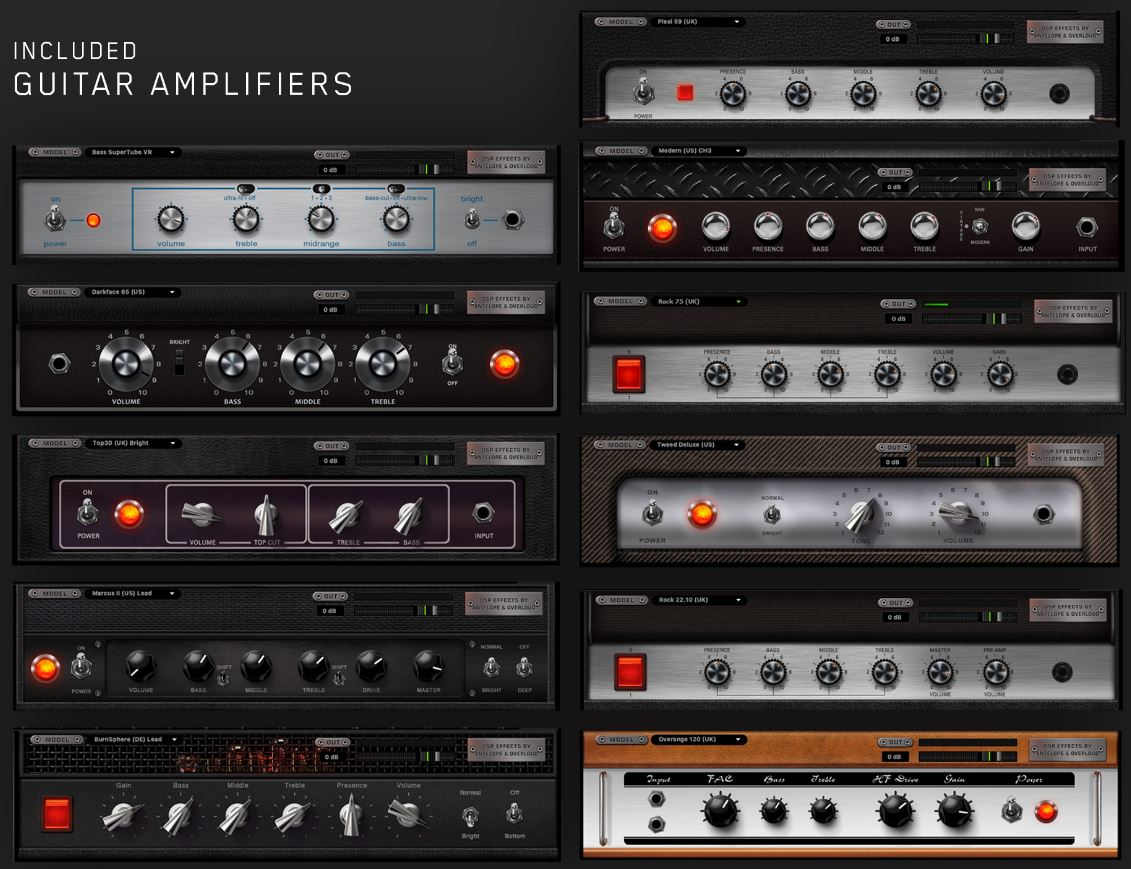Toggle the Tweed Deluxe Normal/Bright switch
This screenshot has width=1131, height=869.
tap(772, 515)
